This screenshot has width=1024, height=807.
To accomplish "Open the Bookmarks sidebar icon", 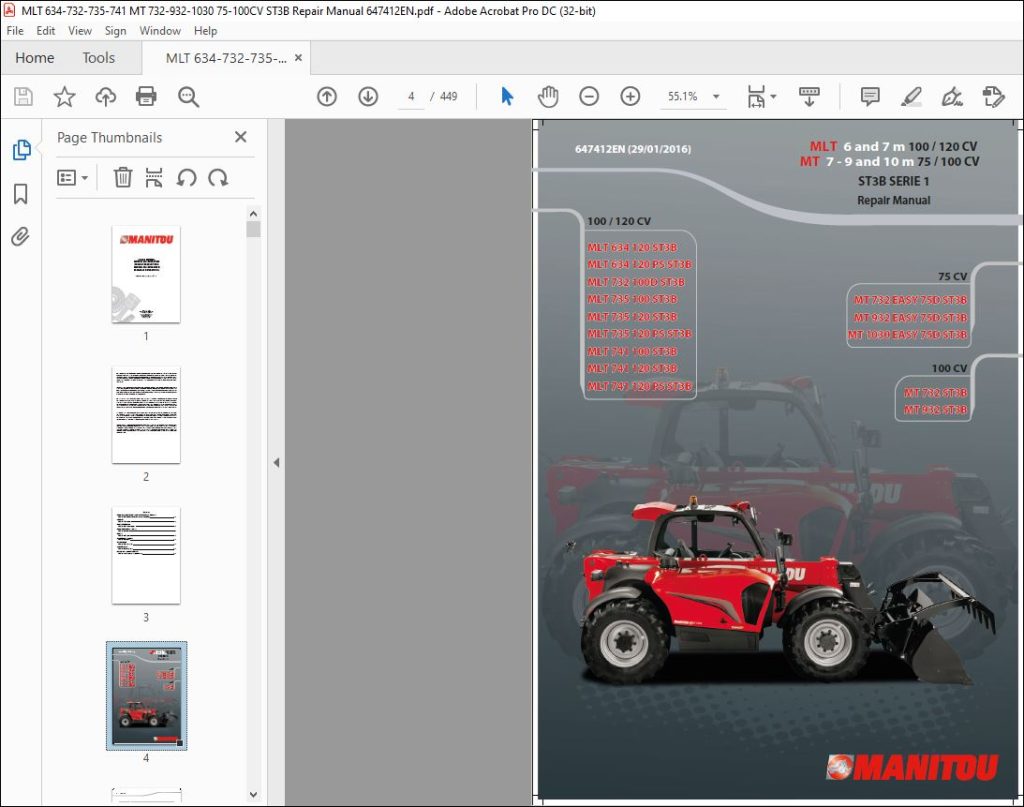I will [20, 193].
